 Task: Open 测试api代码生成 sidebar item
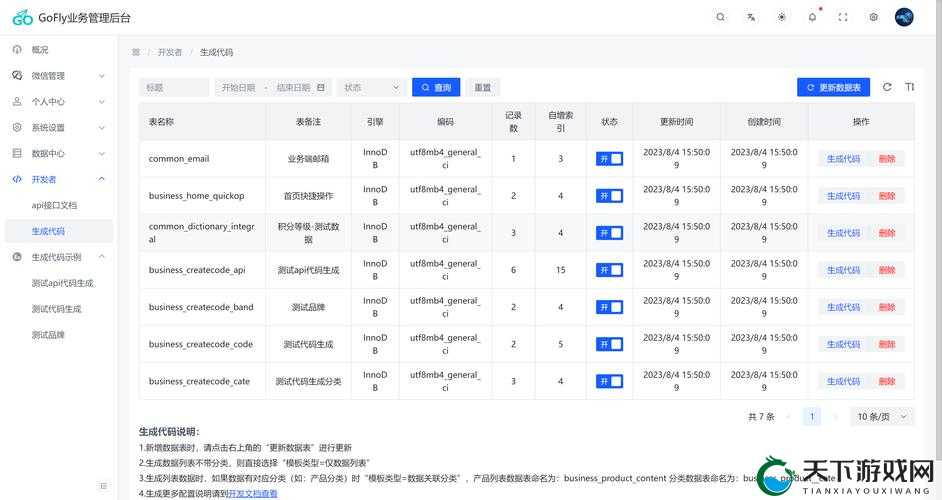pos(59,282)
